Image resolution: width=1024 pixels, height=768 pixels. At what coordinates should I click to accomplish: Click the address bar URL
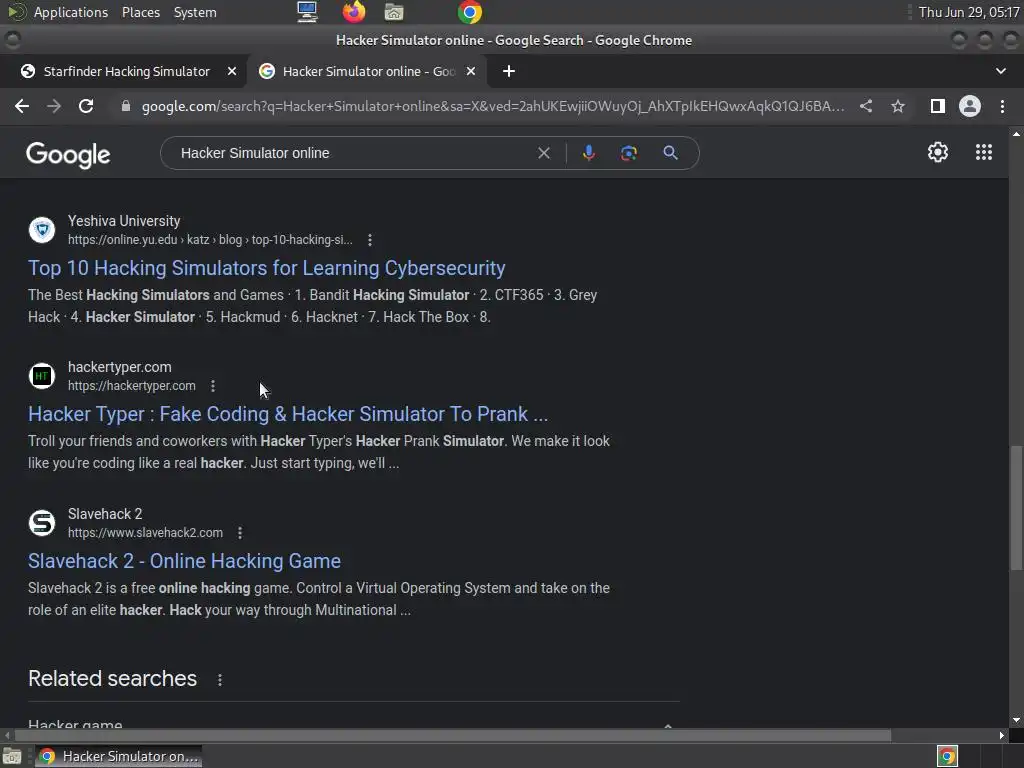[x=493, y=106]
